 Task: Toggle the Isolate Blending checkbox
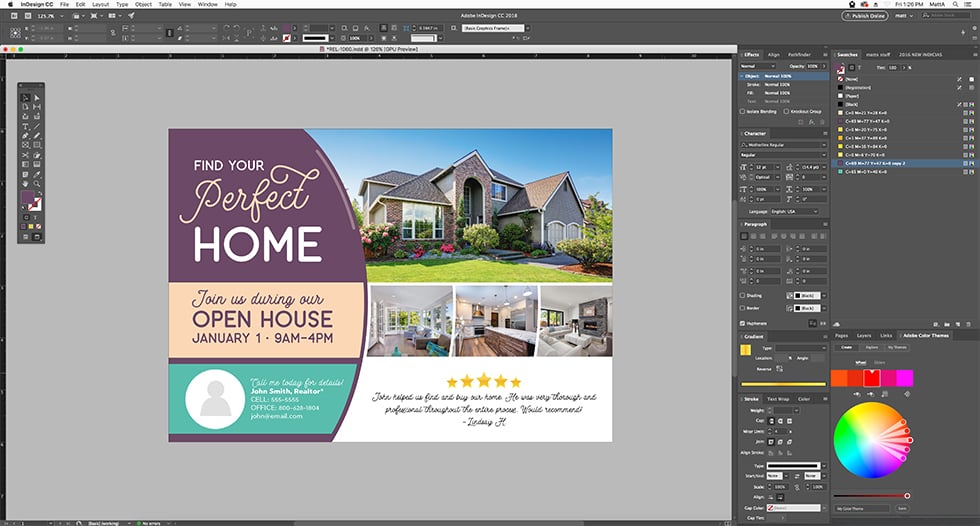pos(742,111)
